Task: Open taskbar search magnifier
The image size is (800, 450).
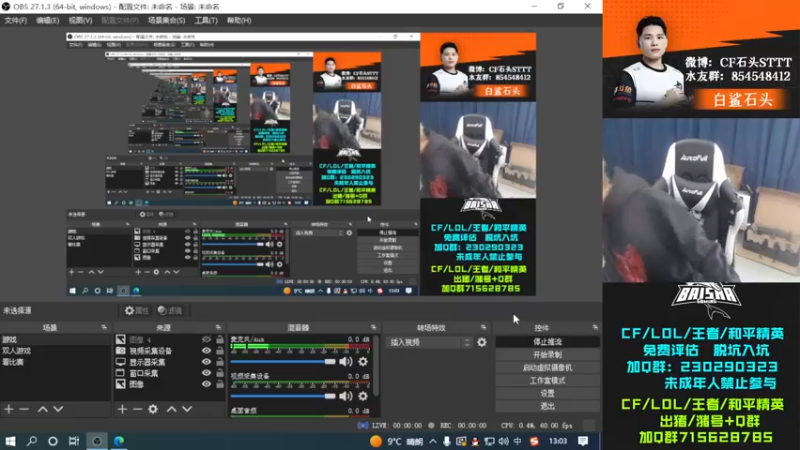Action: coord(32,441)
